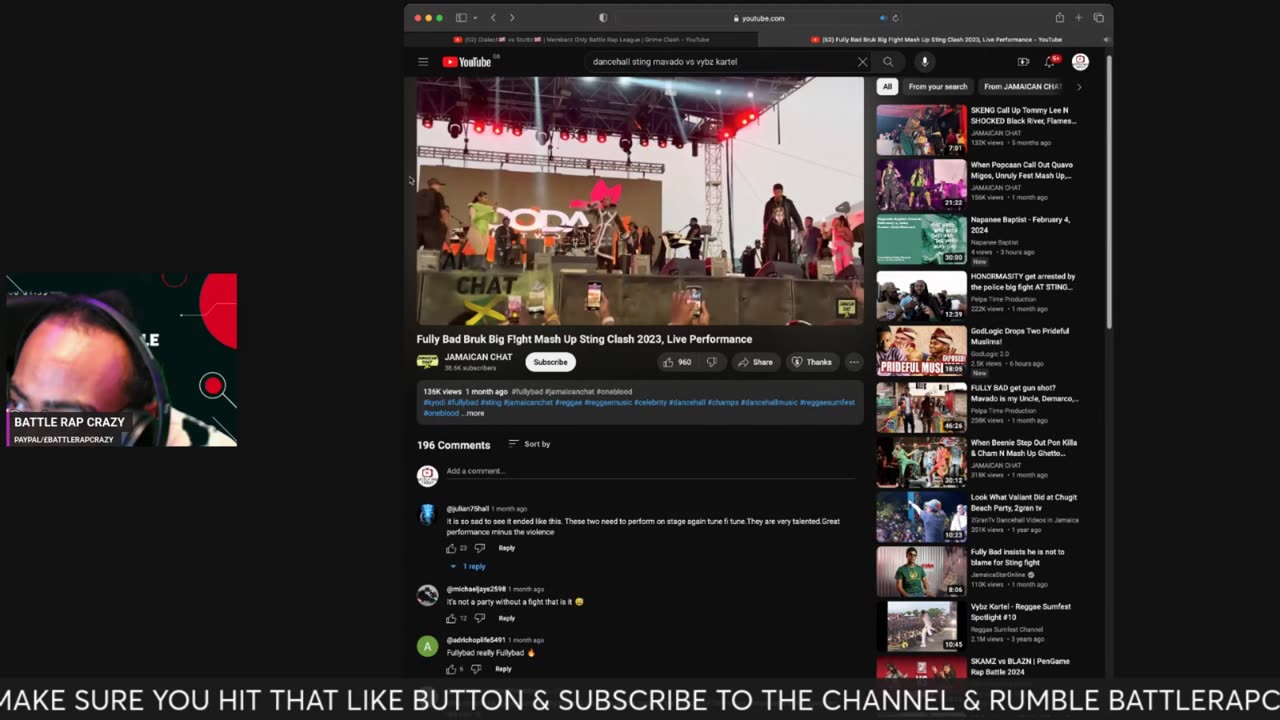Open the JAMAICAN CHAT channel name link
This screenshot has height=720, width=1280.
pyautogui.click(x=478, y=357)
